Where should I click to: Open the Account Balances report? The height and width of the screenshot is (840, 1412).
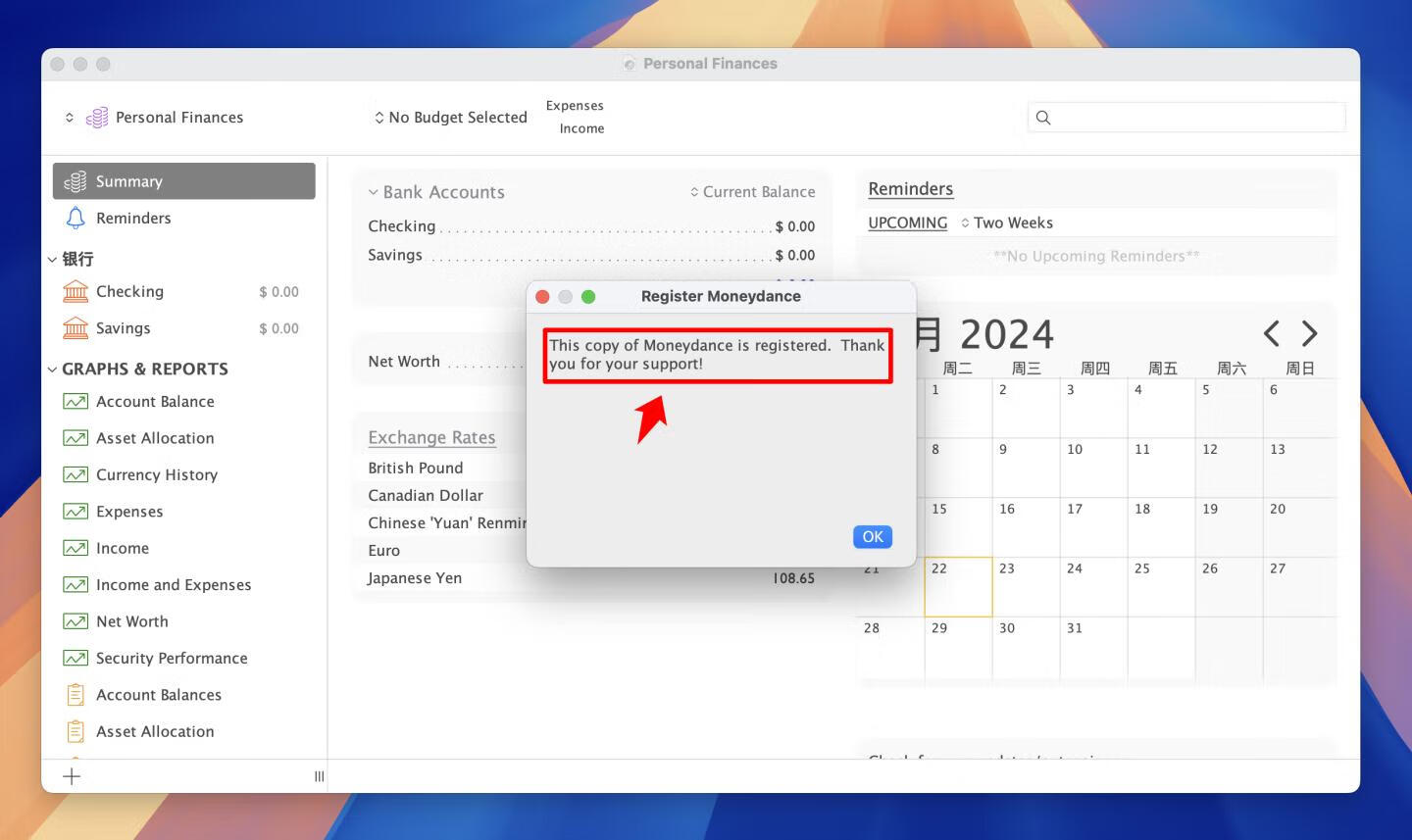[159, 694]
